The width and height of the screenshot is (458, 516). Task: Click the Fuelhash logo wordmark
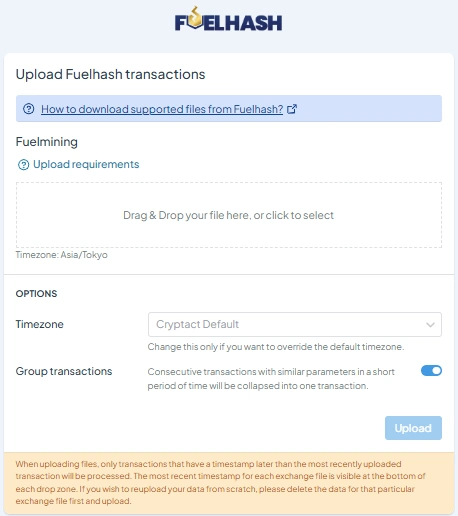click(229, 19)
